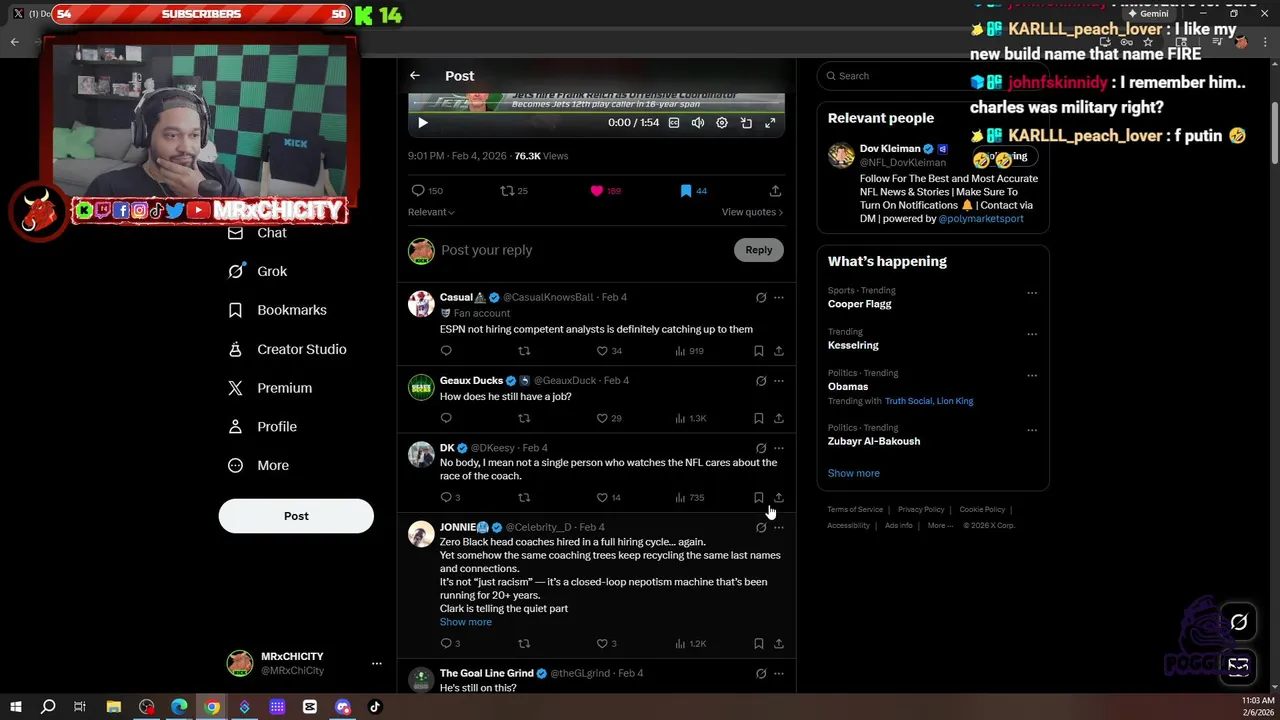Image resolution: width=1280 pixels, height=720 pixels.
Task: Open File Explorer from the taskbar
Action: point(114,707)
